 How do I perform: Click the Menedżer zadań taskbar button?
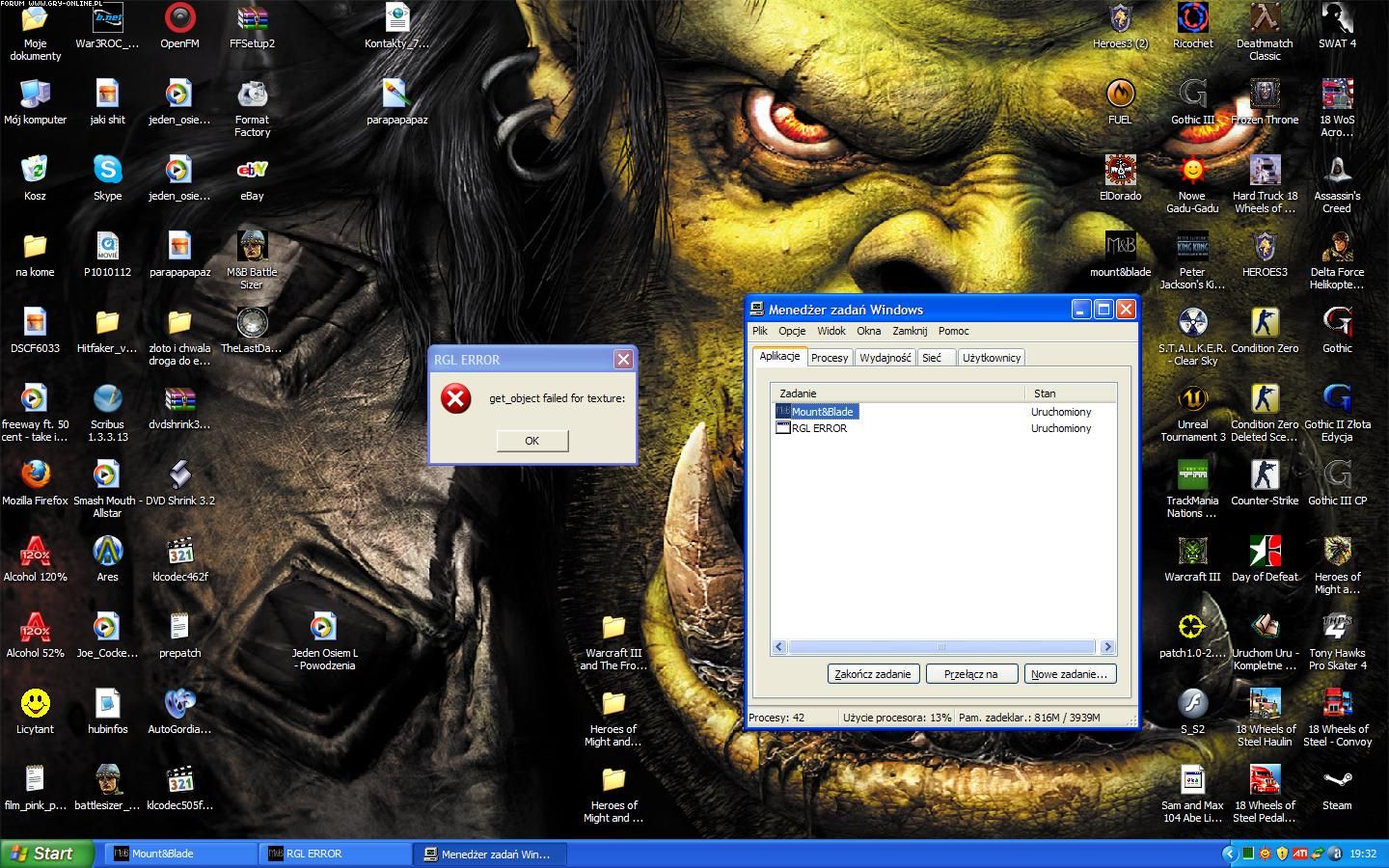tap(490, 854)
